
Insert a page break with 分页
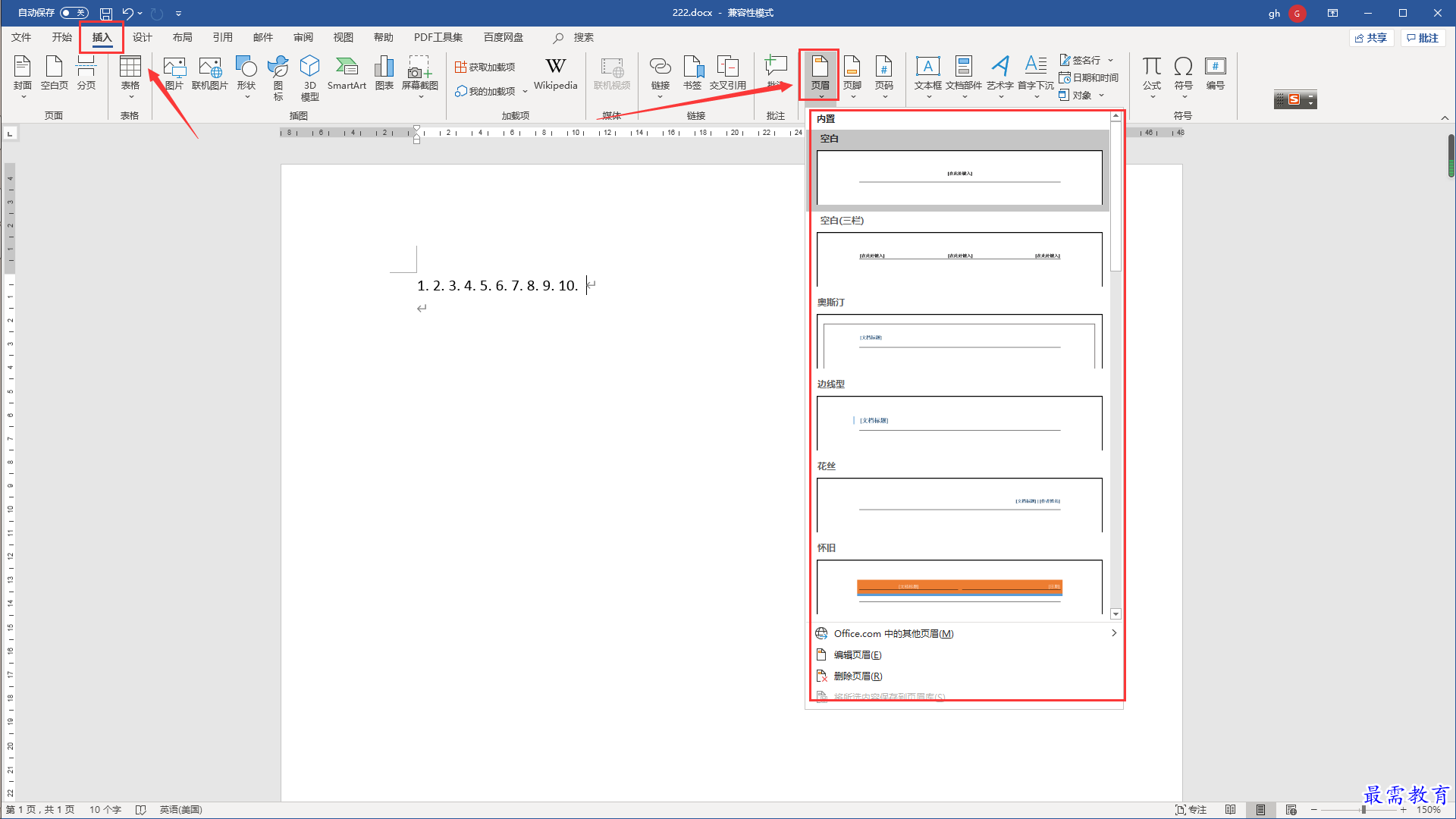point(86,74)
